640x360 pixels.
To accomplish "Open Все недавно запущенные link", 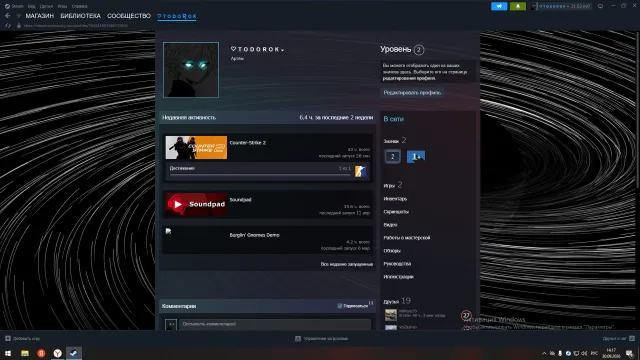I will pyautogui.click(x=347, y=264).
